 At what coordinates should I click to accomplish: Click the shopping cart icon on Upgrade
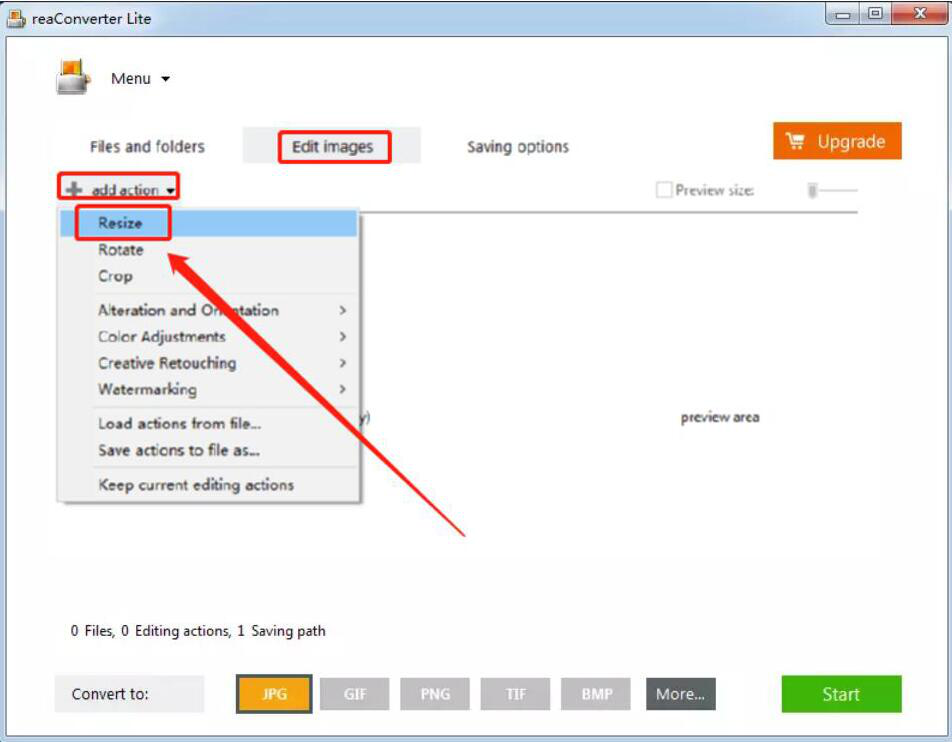tap(795, 141)
